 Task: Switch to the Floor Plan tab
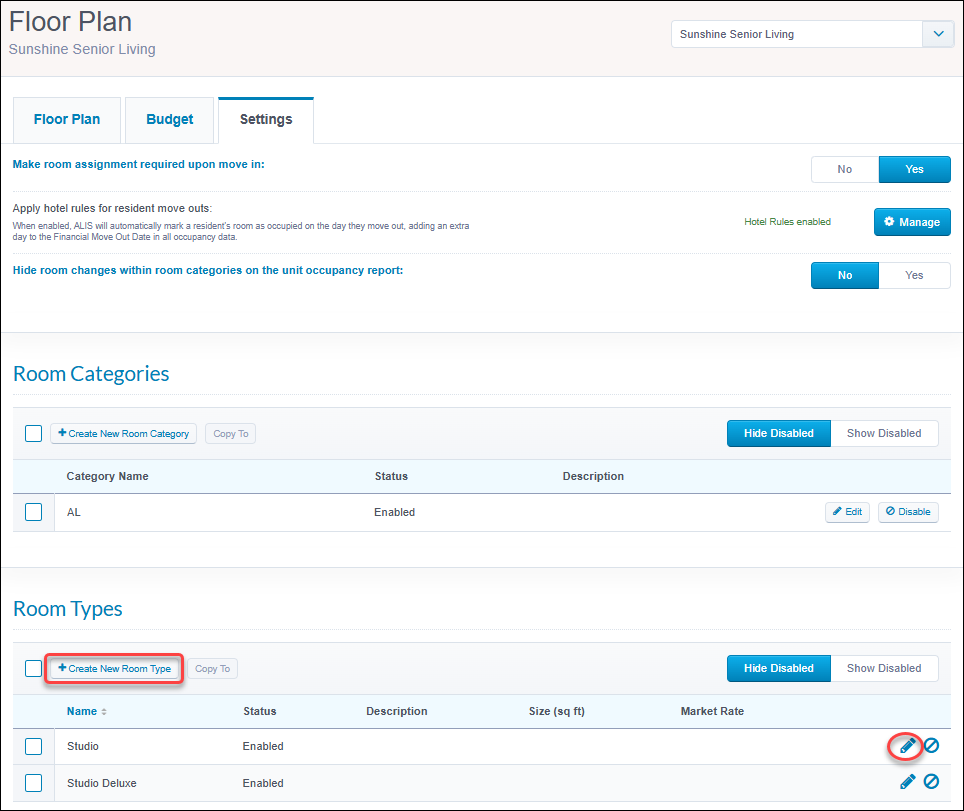coord(67,119)
